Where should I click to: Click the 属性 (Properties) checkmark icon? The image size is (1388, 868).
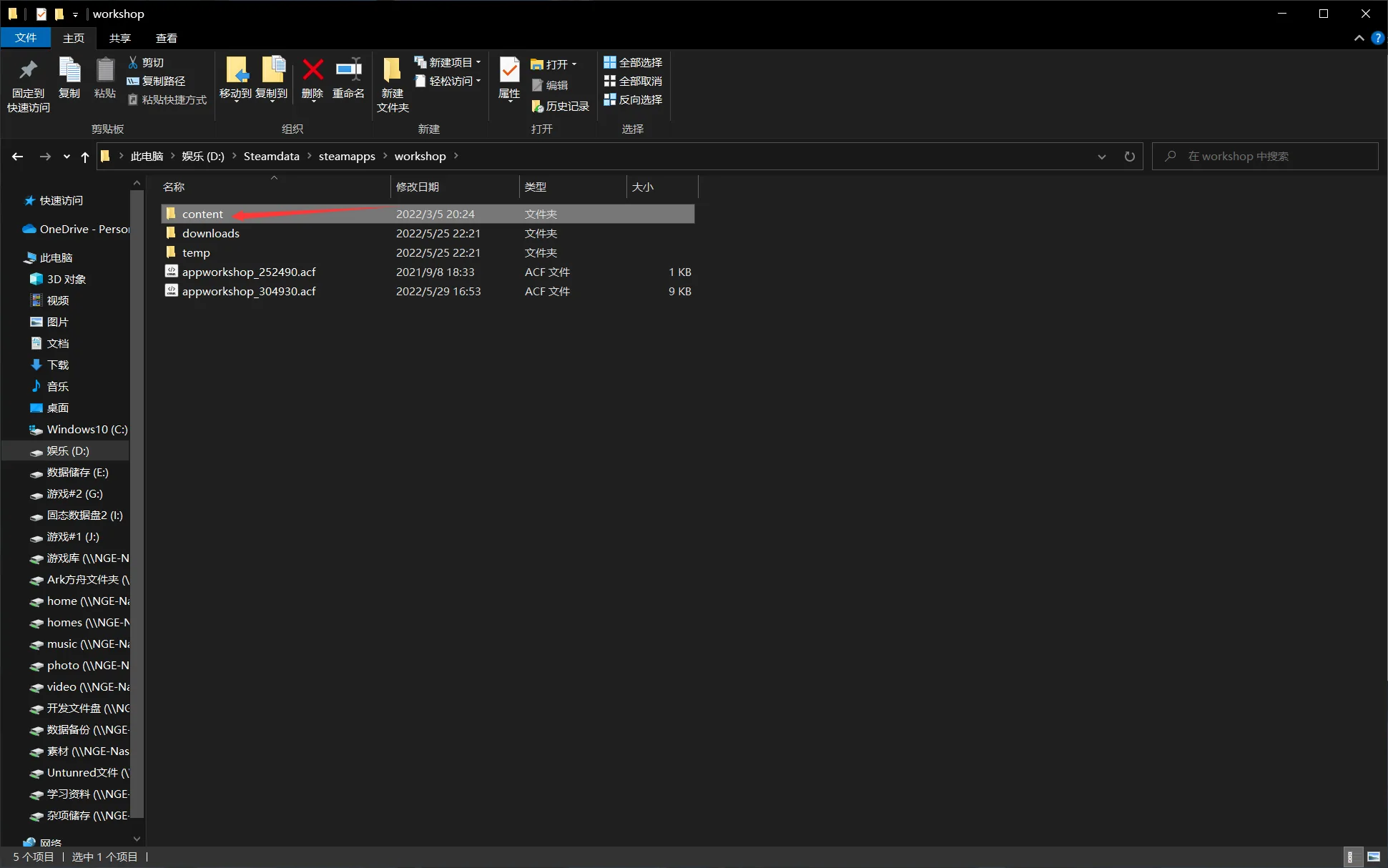(509, 70)
